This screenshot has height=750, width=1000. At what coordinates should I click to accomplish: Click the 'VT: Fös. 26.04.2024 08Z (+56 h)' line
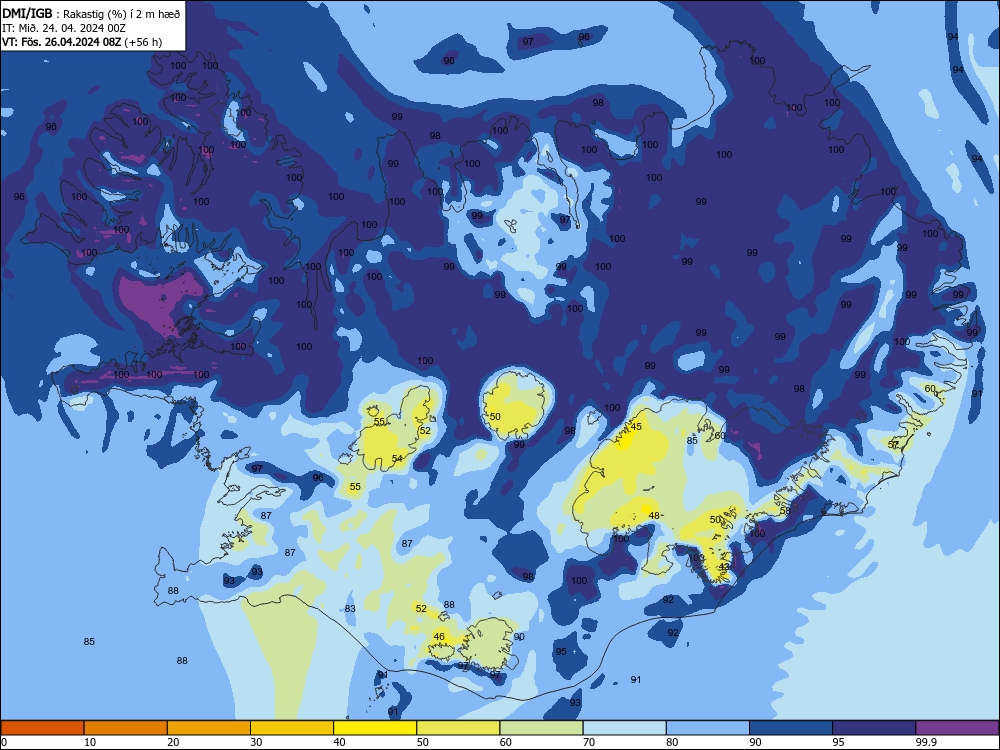point(82,42)
